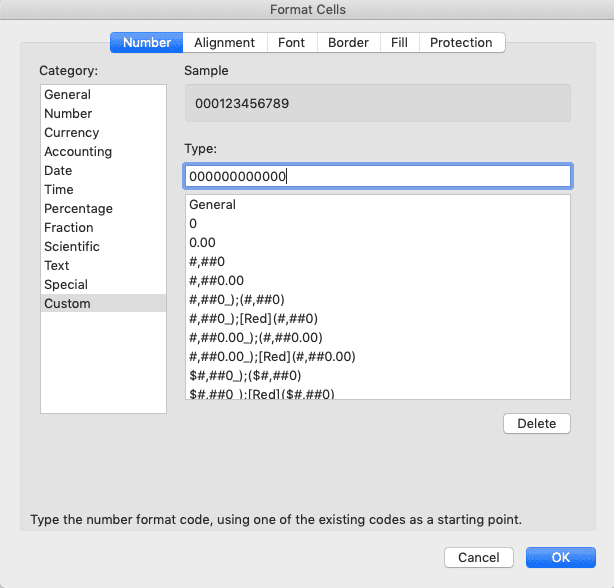Screen dimensions: 614x588
Task: Choose the Text category
Action: click(x=103, y=265)
